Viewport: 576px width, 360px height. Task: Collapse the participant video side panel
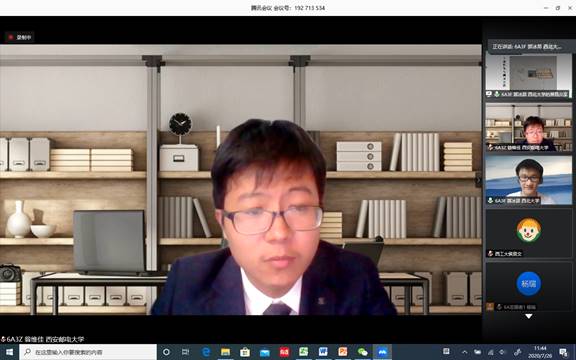click(x=478, y=180)
